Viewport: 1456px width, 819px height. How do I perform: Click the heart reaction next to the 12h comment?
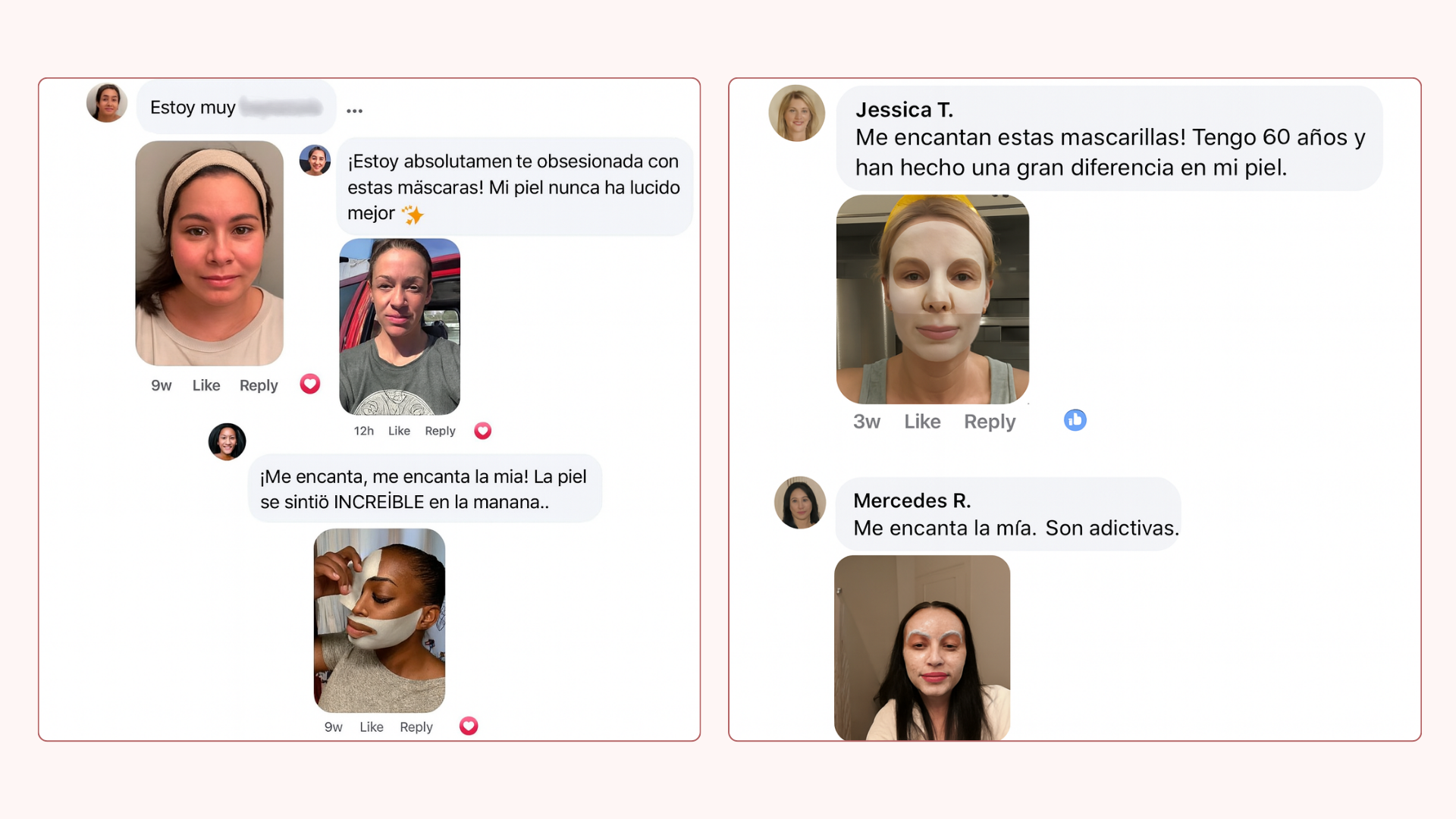pos(483,431)
